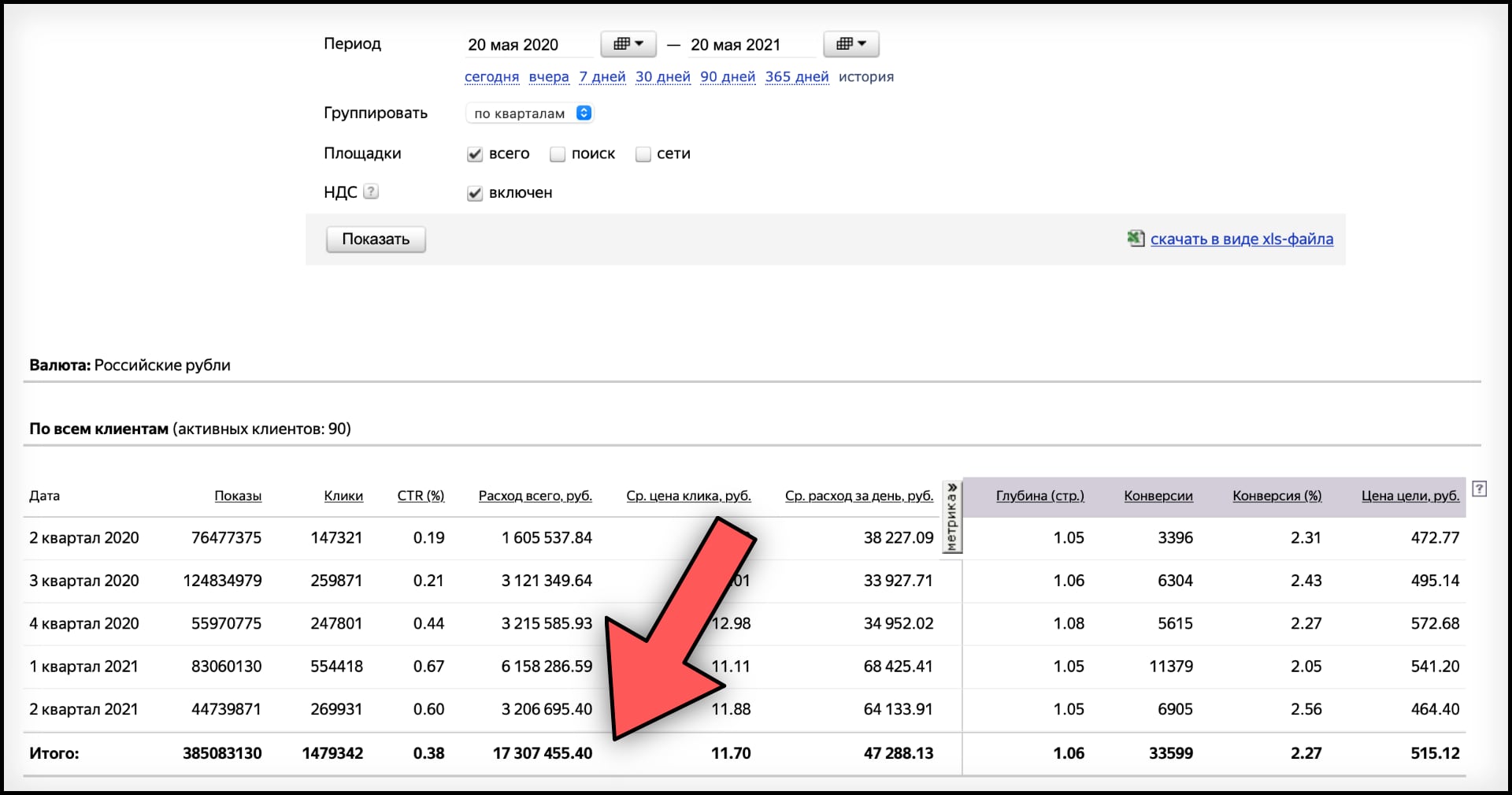Click the start date field 20 мая 2020
The width and height of the screenshot is (1512, 795).
pyautogui.click(x=528, y=45)
